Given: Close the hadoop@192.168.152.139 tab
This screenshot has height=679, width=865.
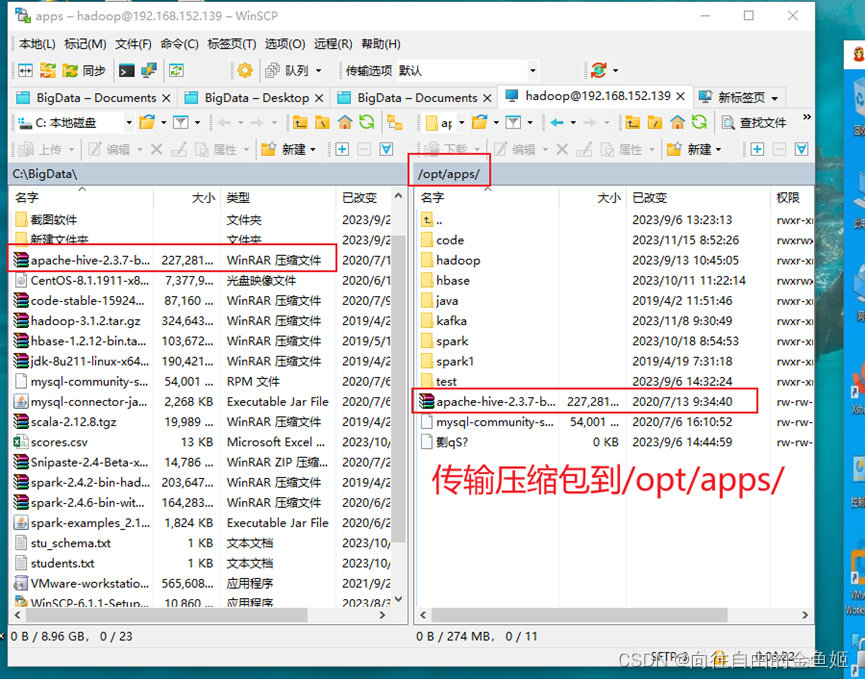Looking at the screenshot, I should pos(681,97).
